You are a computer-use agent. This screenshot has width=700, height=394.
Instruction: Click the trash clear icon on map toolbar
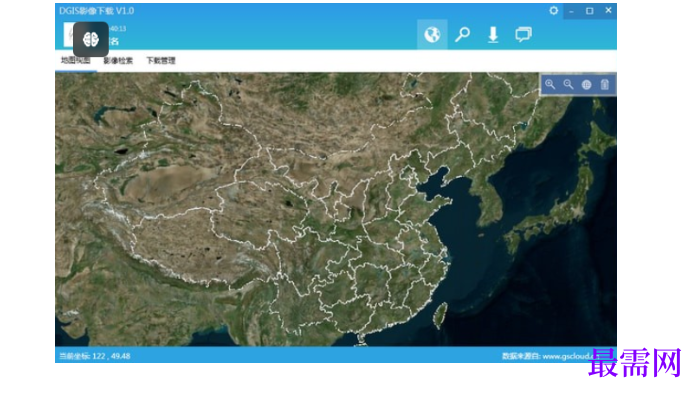[604, 84]
